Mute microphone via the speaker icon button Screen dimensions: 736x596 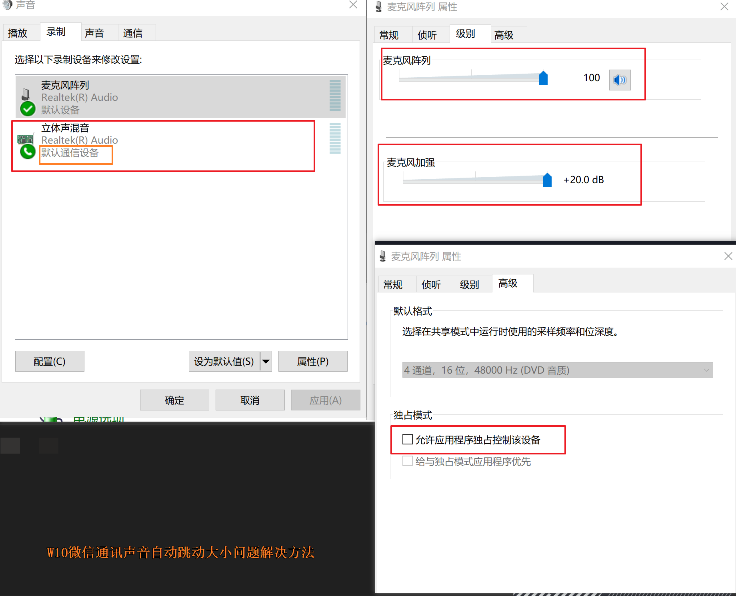coord(620,79)
